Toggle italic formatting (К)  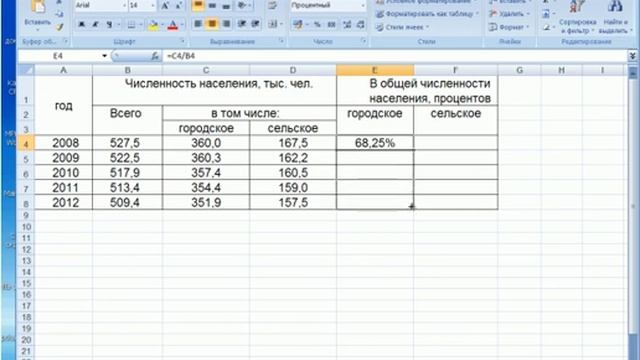pyautogui.click(x=95, y=25)
